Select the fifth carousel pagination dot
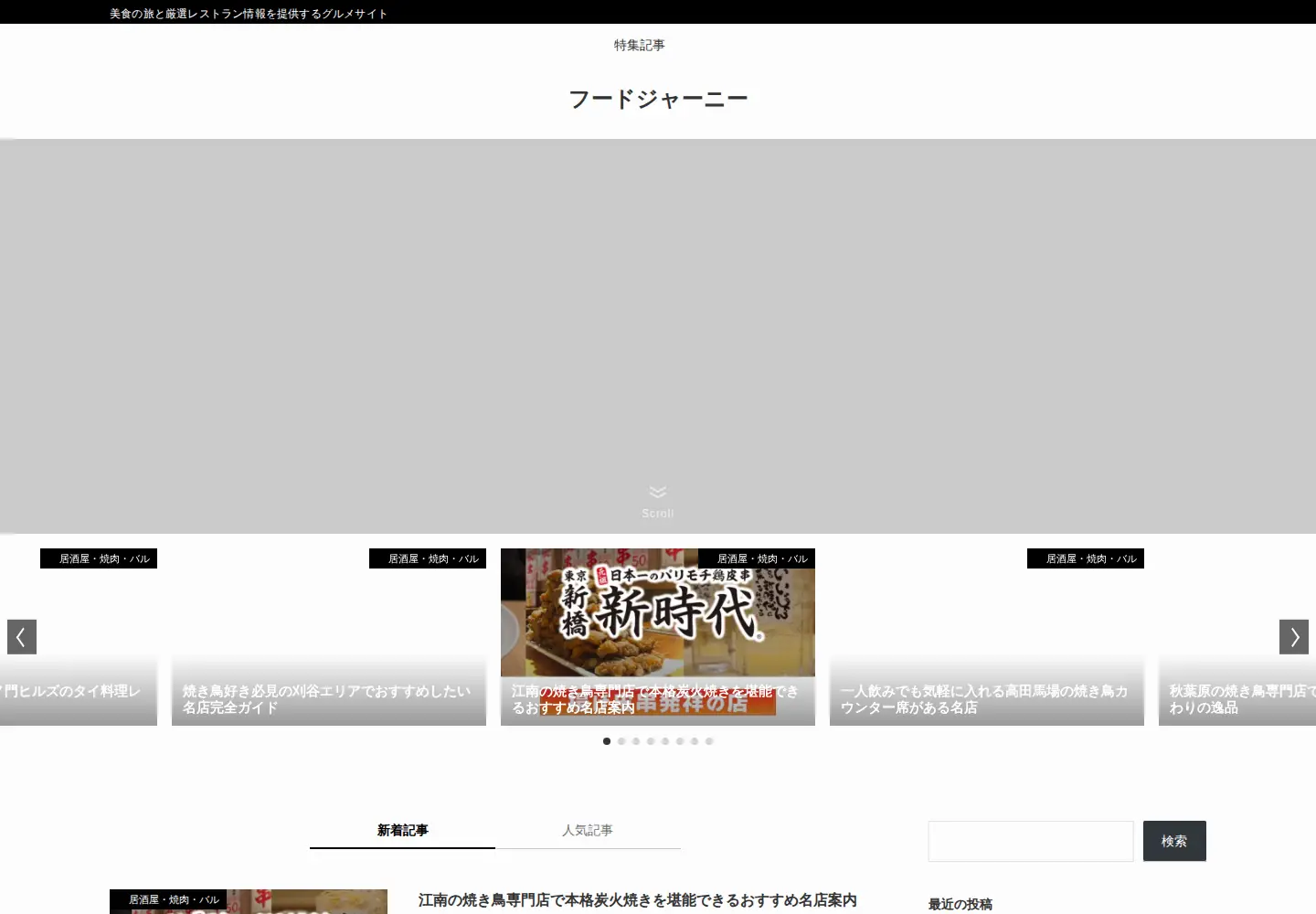 click(x=665, y=741)
